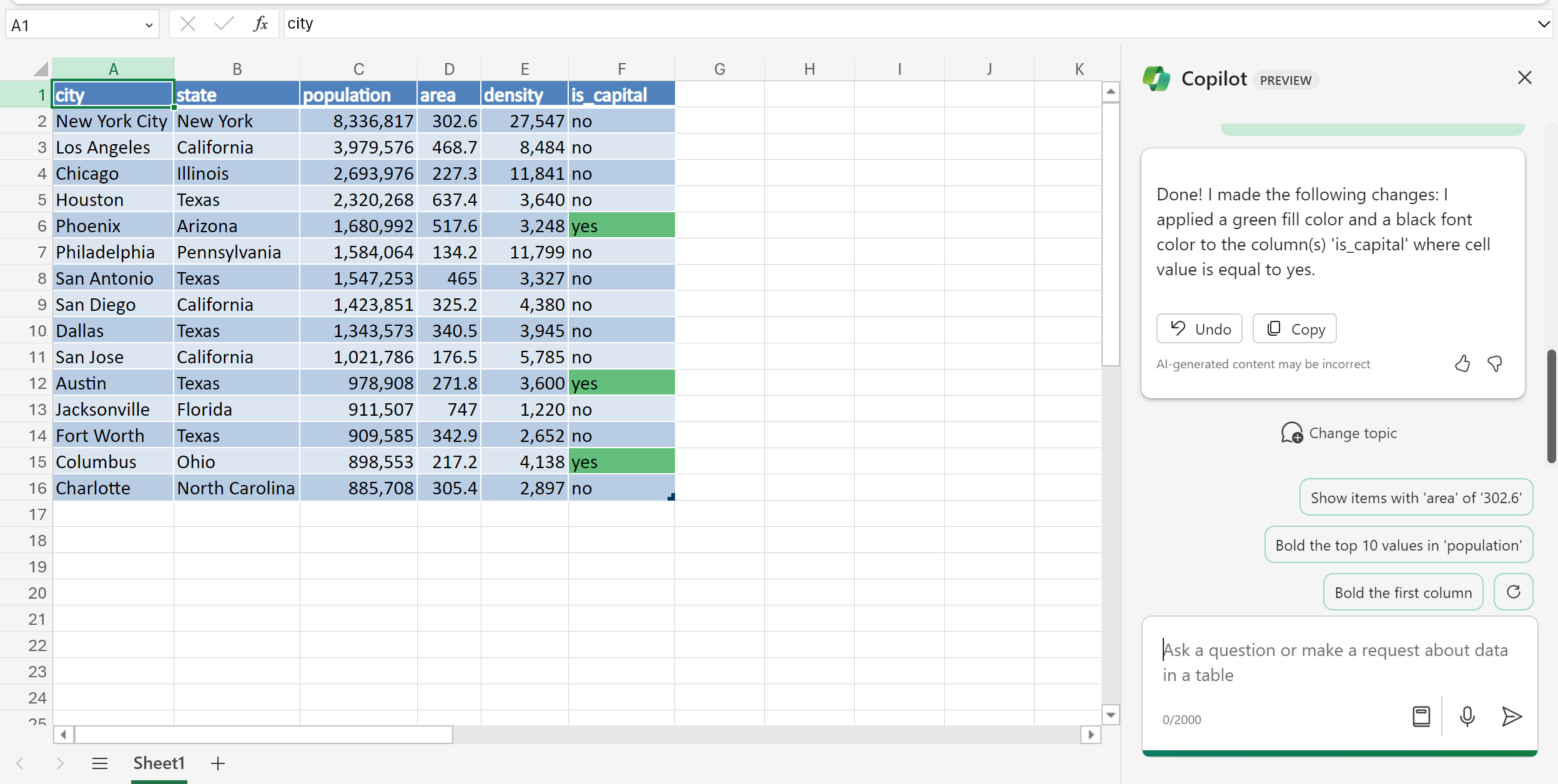Image resolution: width=1558 pixels, height=784 pixels.
Task: Click the thumbs up feedback icon
Action: click(x=1462, y=364)
